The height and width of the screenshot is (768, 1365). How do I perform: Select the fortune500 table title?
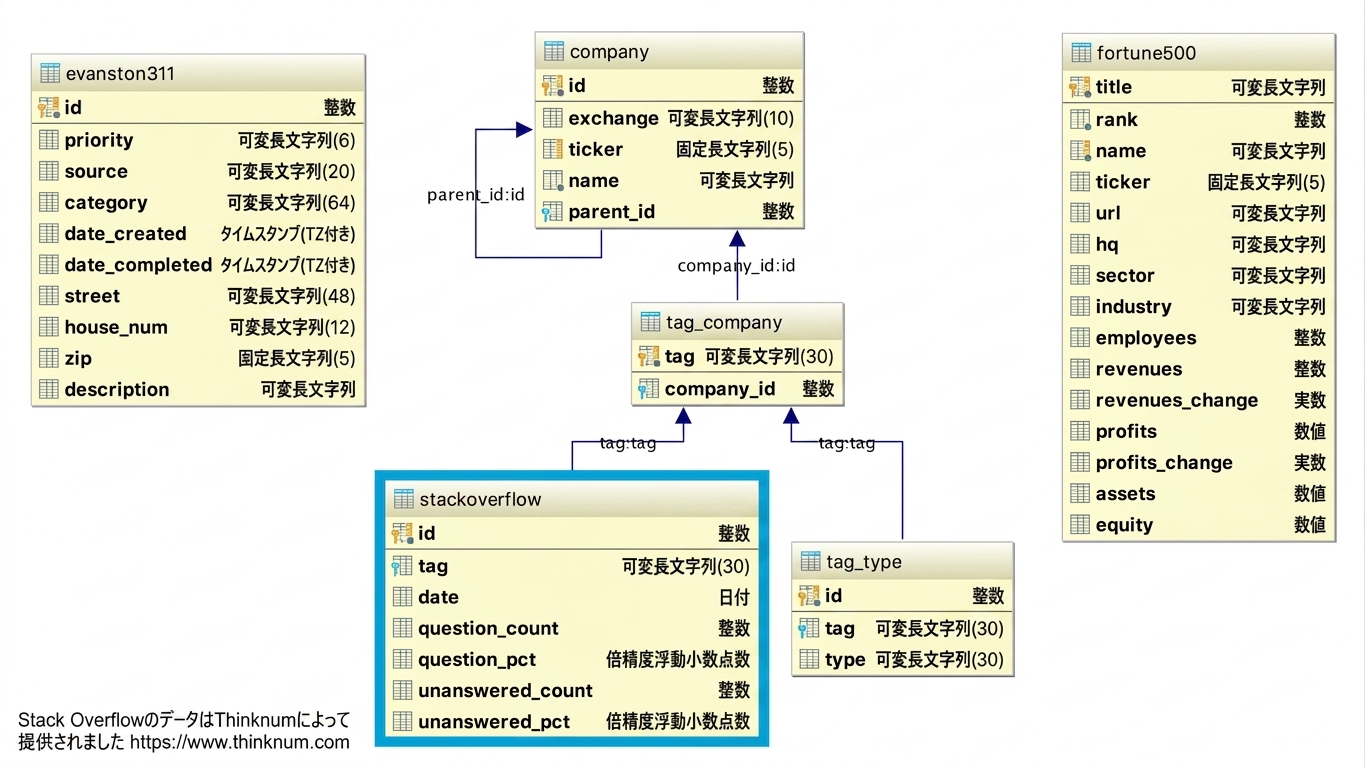coord(1146,53)
